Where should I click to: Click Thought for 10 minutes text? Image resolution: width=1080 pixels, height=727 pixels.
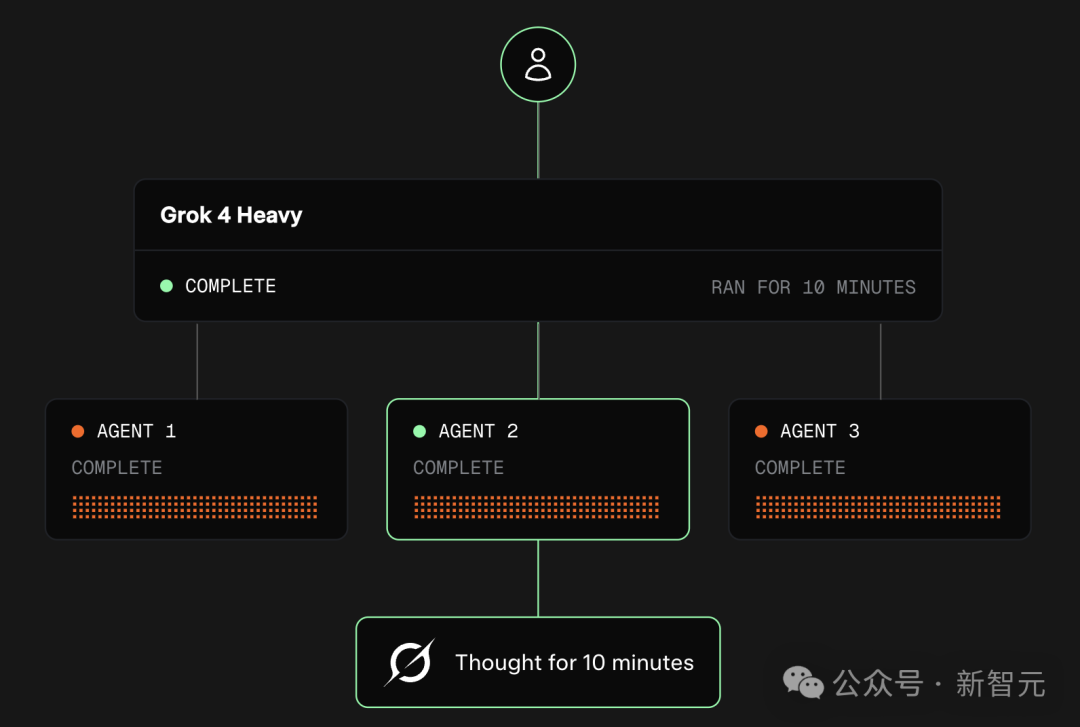tap(574, 663)
